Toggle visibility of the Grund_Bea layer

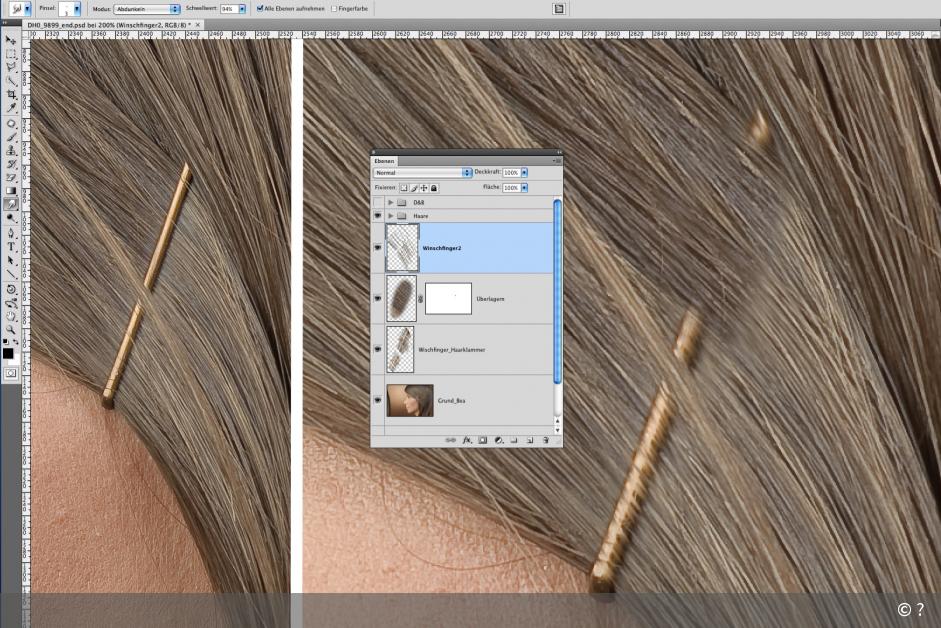tap(378, 400)
